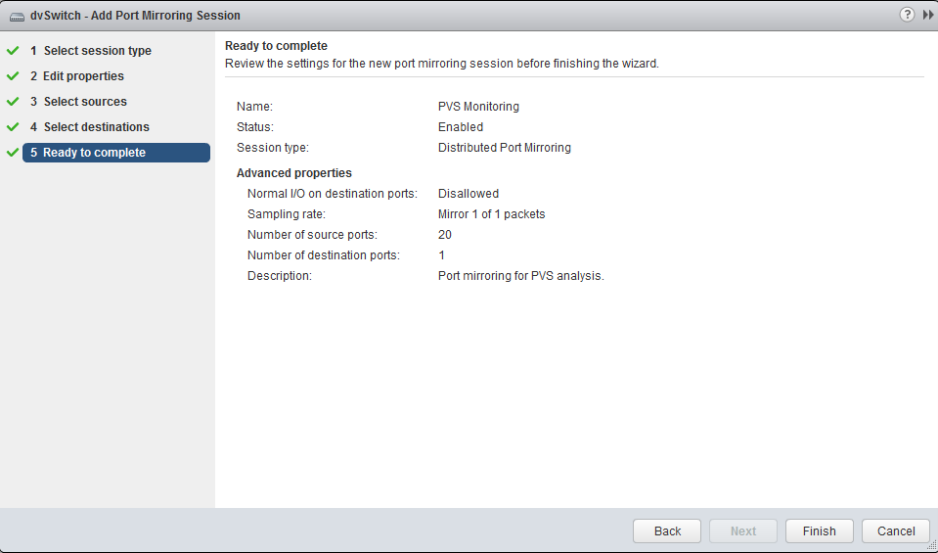Navigate to step 4 Select destinations
Viewport: 938px width, 553px height.
point(96,127)
